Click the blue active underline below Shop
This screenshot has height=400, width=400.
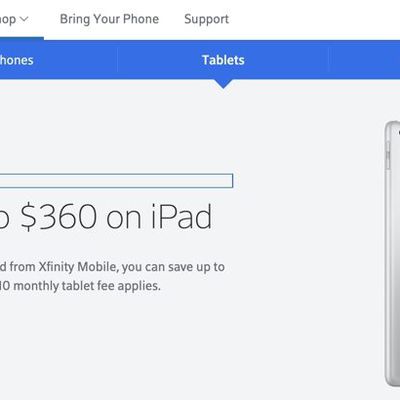22,38
